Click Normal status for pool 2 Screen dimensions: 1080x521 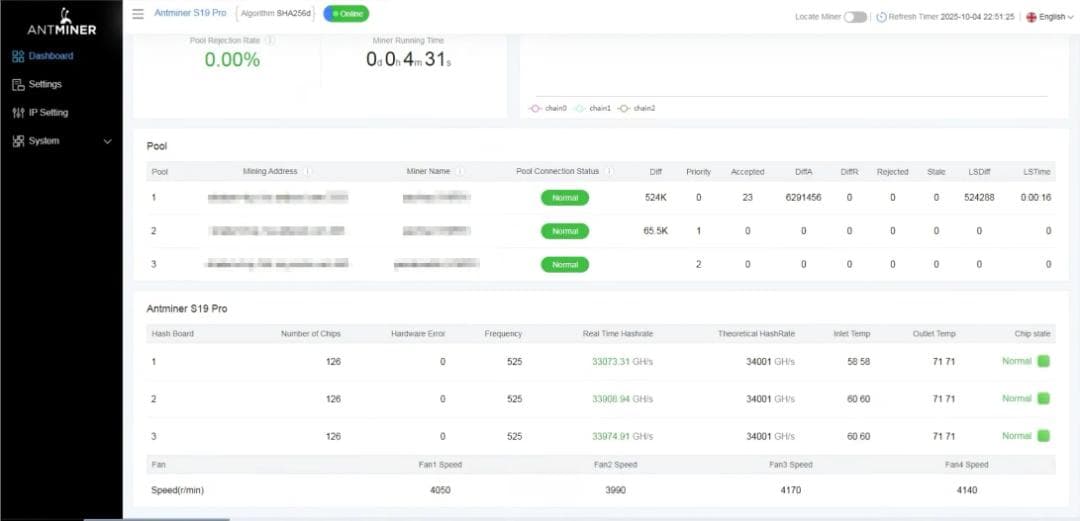click(565, 231)
